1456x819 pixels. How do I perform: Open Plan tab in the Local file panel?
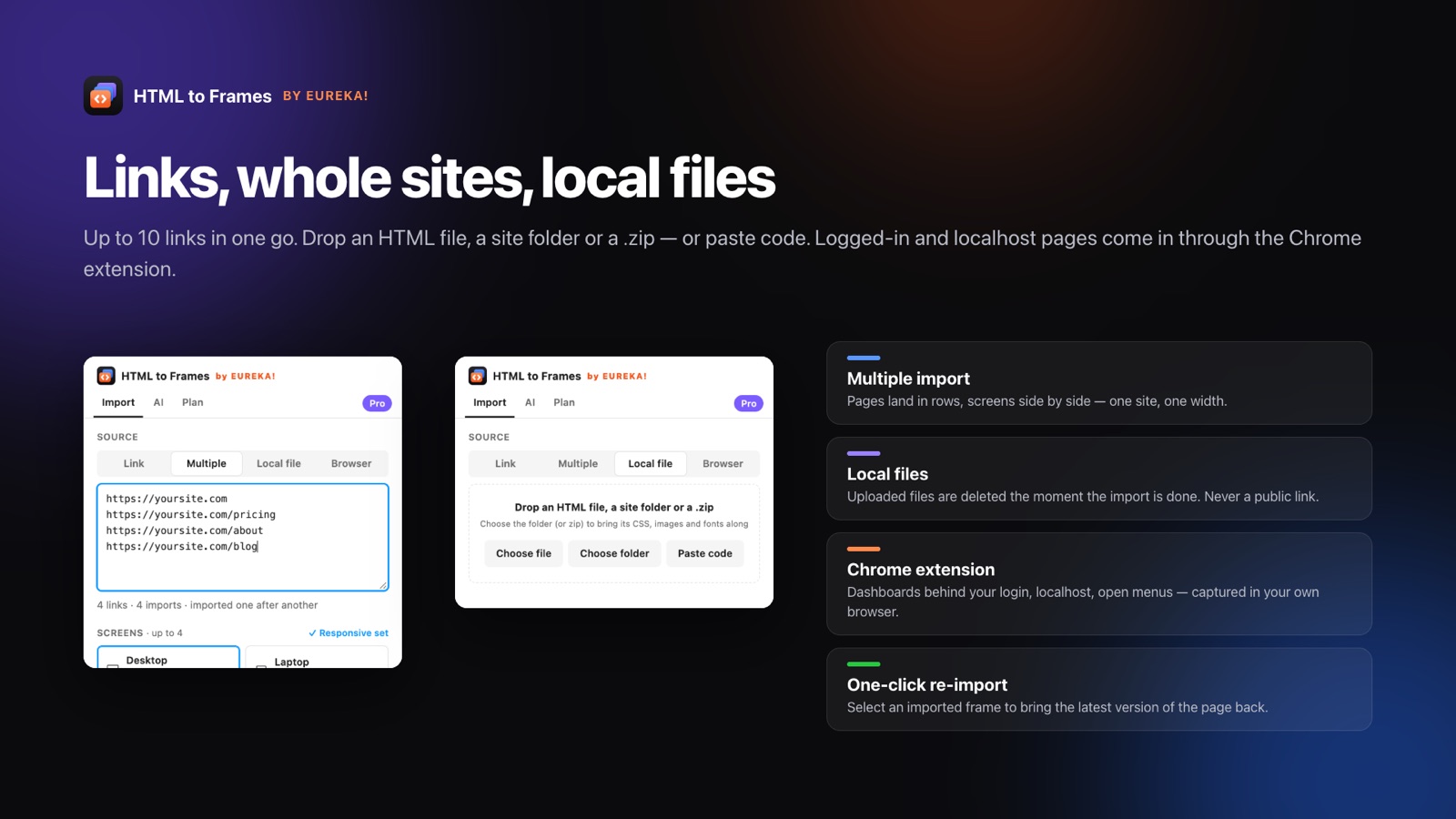tap(564, 402)
